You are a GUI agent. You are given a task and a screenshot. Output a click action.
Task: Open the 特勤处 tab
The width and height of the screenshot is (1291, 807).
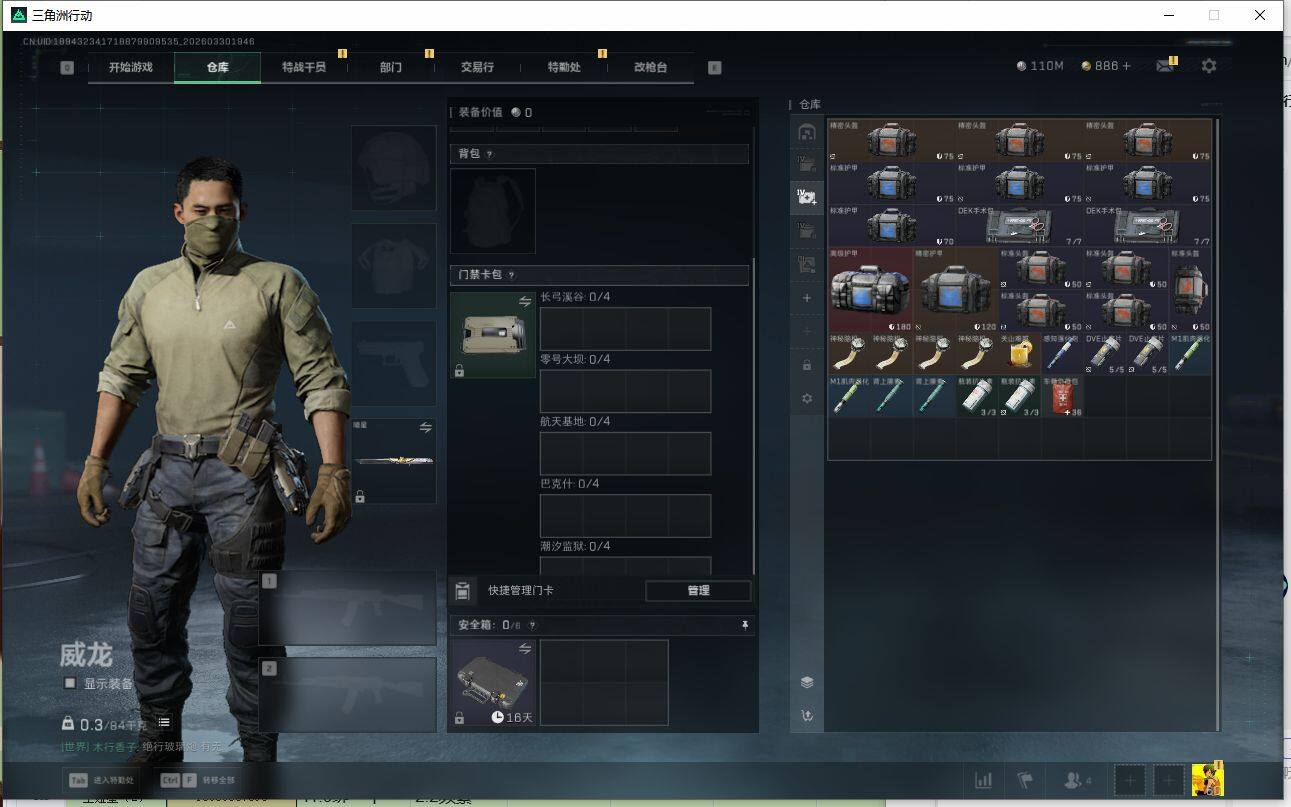(x=564, y=67)
